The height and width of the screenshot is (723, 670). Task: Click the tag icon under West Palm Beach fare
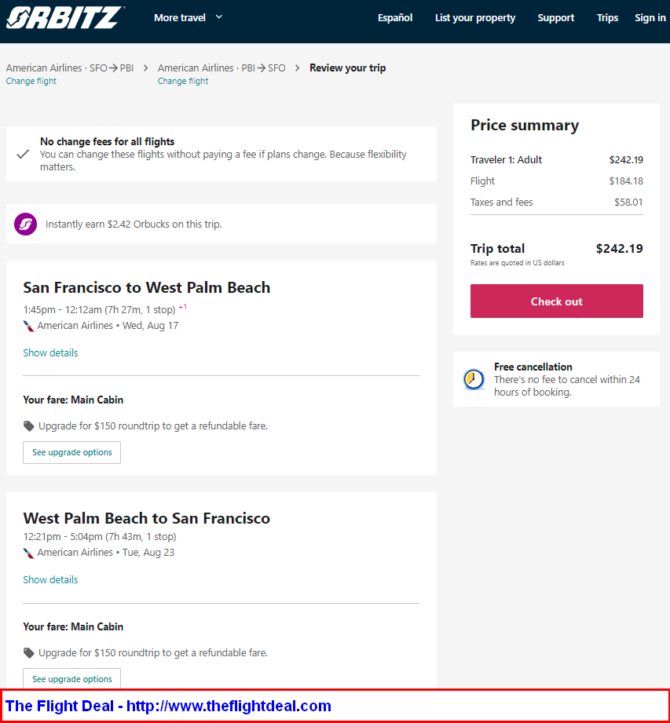[29, 653]
